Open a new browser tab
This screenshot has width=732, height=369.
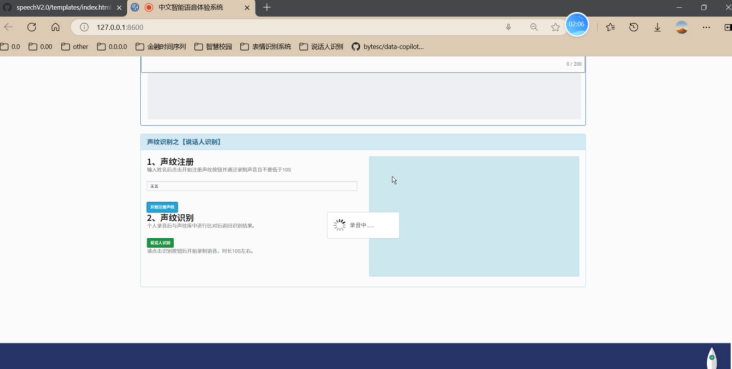click(267, 7)
